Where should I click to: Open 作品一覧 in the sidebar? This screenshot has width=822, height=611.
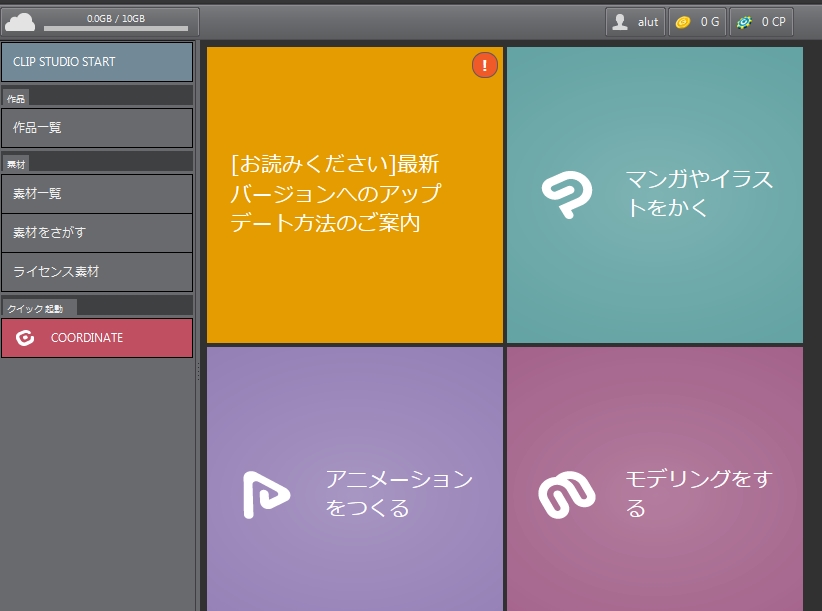pyautogui.click(x=97, y=128)
